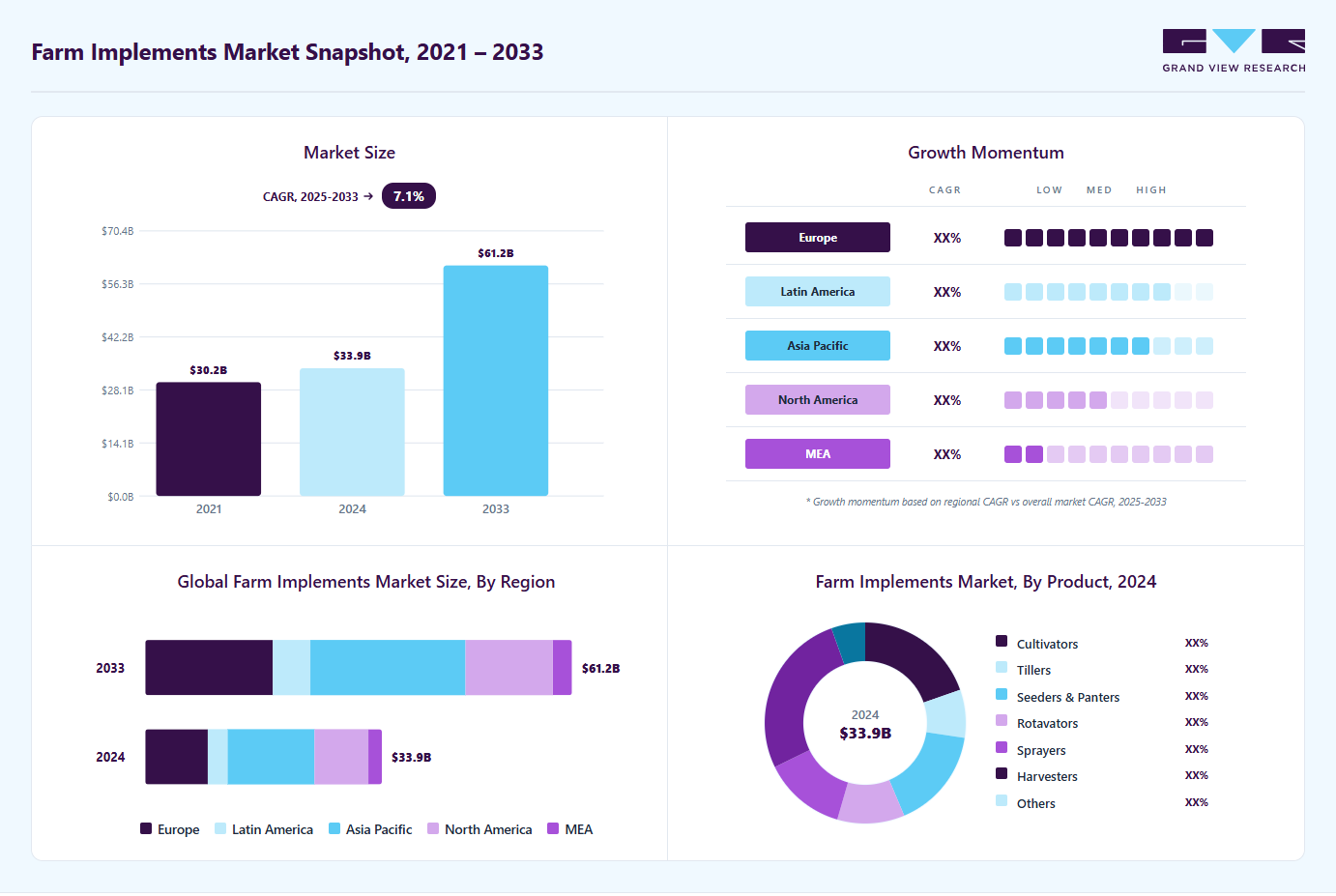Click the 2033 bar in Market Size chart

point(496,381)
